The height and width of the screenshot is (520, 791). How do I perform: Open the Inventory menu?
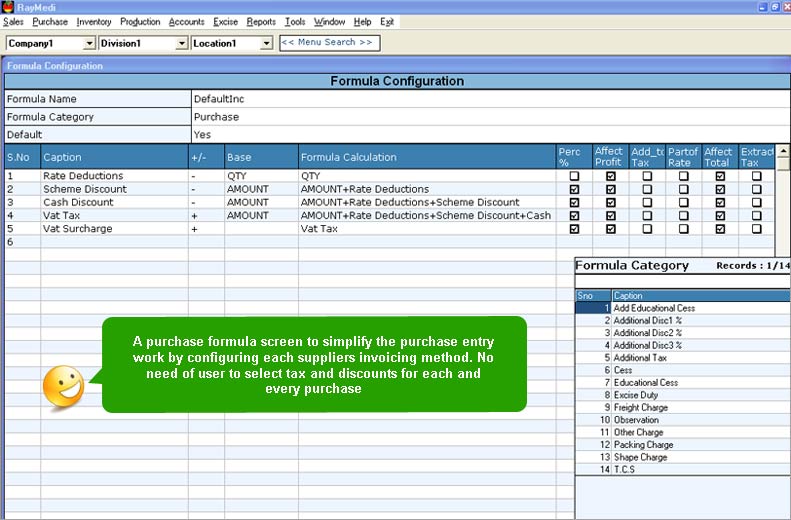(94, 22)
